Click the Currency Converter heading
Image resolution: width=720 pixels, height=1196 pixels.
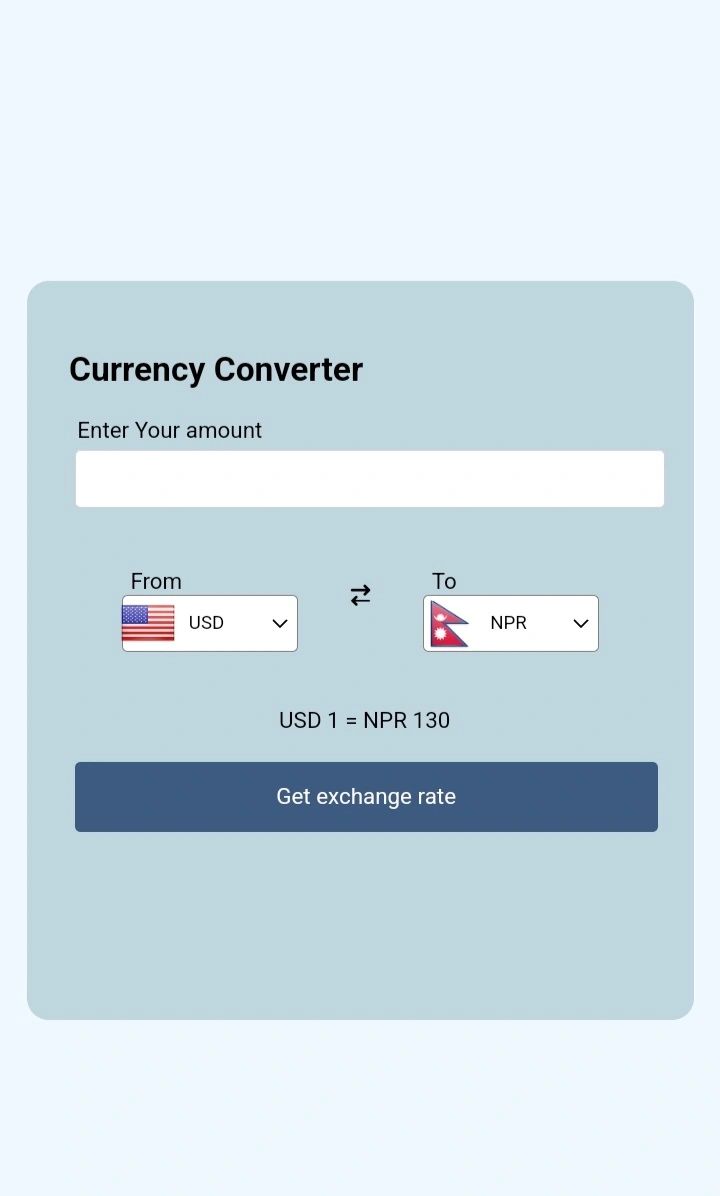click(216, 370)
